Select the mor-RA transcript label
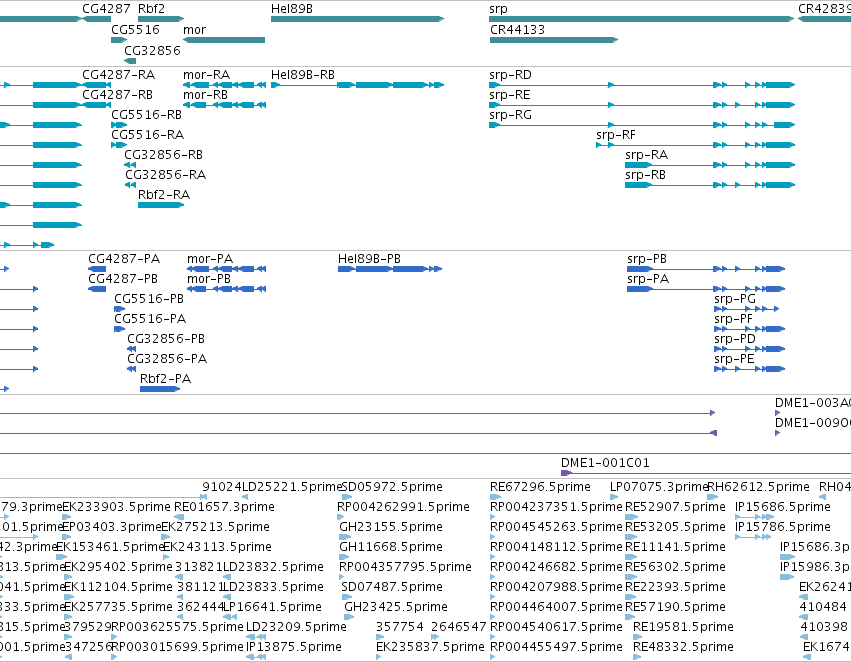Image resolution: width=851 pixels, height=662 pixels. coord(206,74)
